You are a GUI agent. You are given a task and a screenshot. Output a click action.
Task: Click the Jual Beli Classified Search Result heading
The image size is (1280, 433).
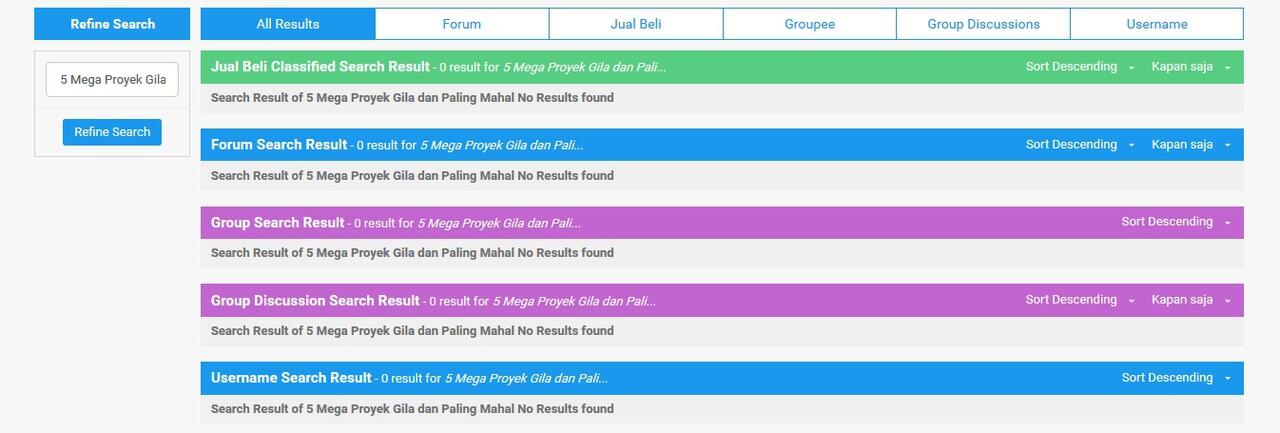click(320, 67)
